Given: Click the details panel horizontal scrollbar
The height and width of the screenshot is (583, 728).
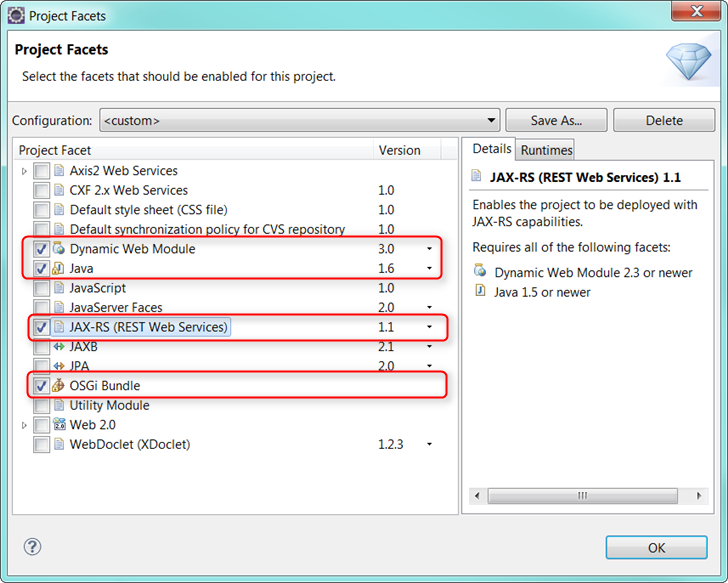Looking at the screenshot, I should tap(586, 495).
